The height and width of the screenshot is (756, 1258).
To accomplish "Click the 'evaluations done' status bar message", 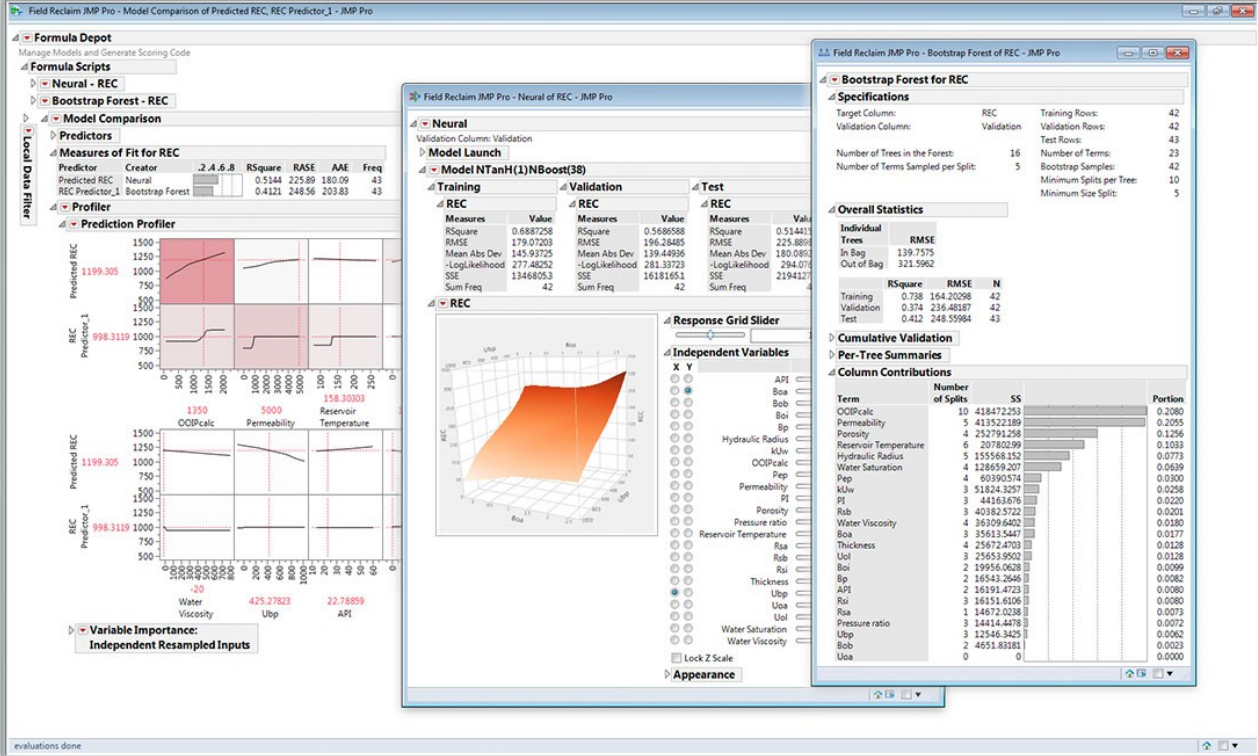I will (x=47, y=746).
